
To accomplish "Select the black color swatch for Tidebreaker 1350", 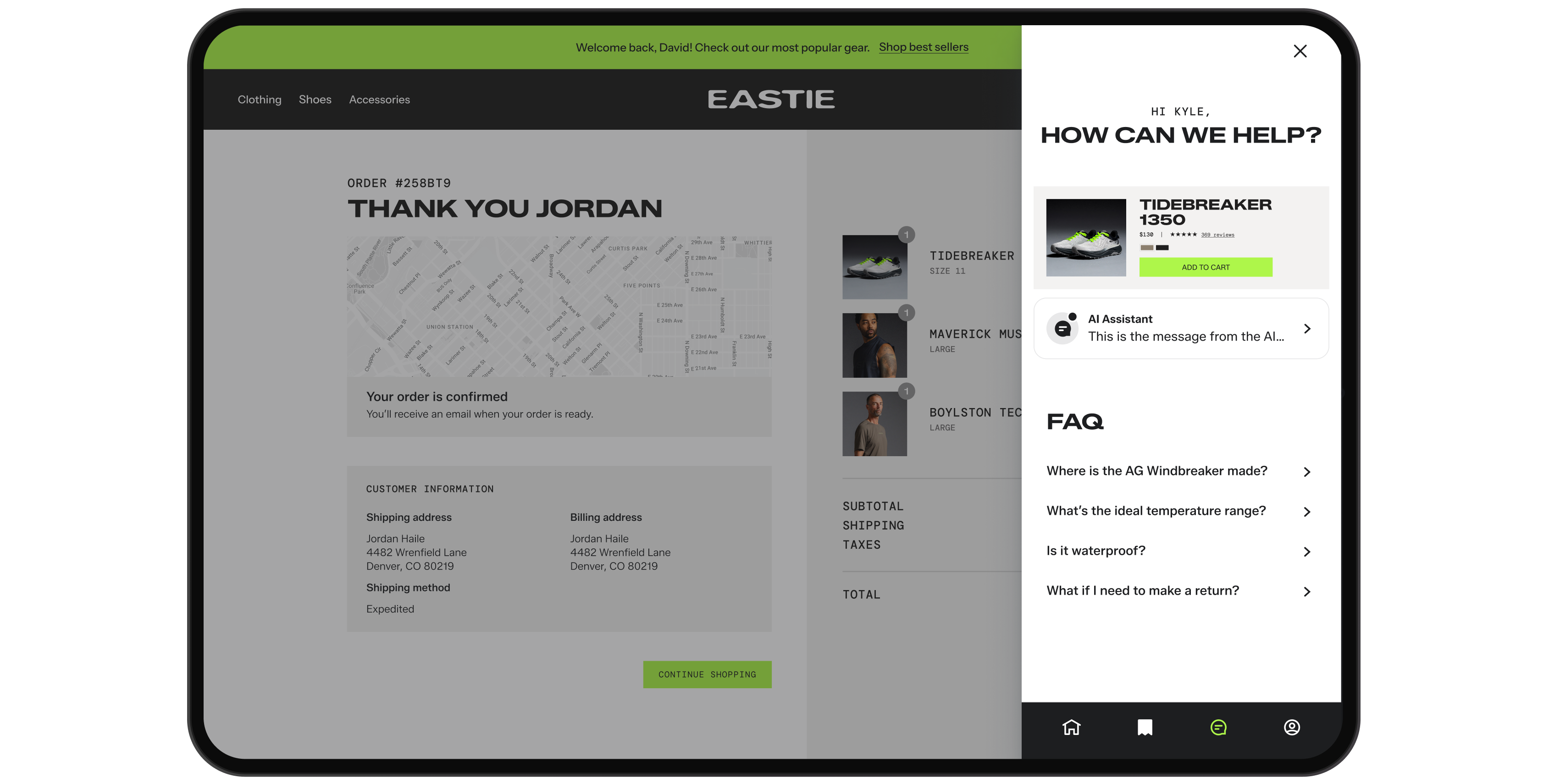I will 1162,247.
